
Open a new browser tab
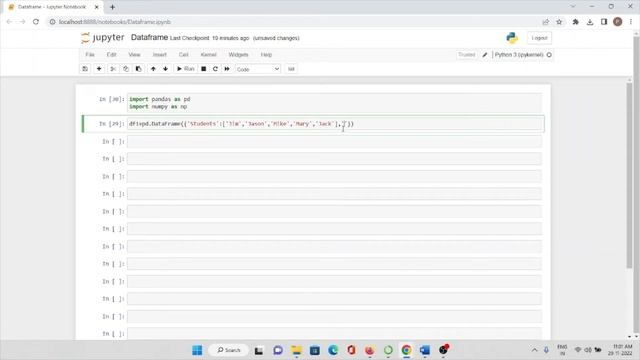pyautogui.click(x=112, y=7)
